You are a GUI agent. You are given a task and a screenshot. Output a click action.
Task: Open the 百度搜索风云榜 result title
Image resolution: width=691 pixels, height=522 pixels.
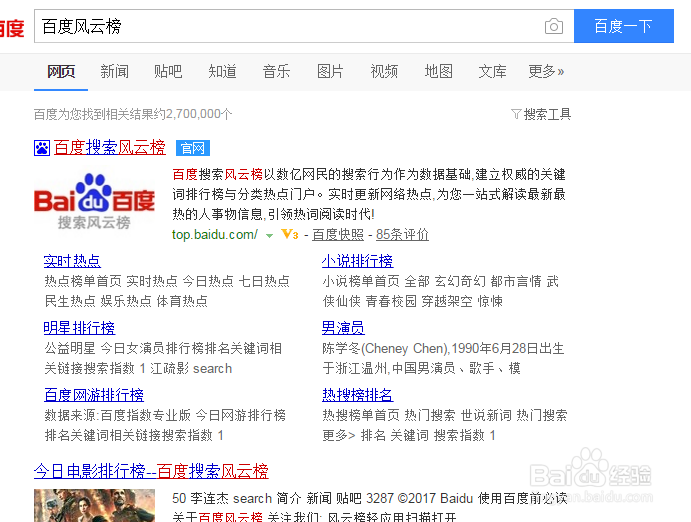[x=109, y=148]
